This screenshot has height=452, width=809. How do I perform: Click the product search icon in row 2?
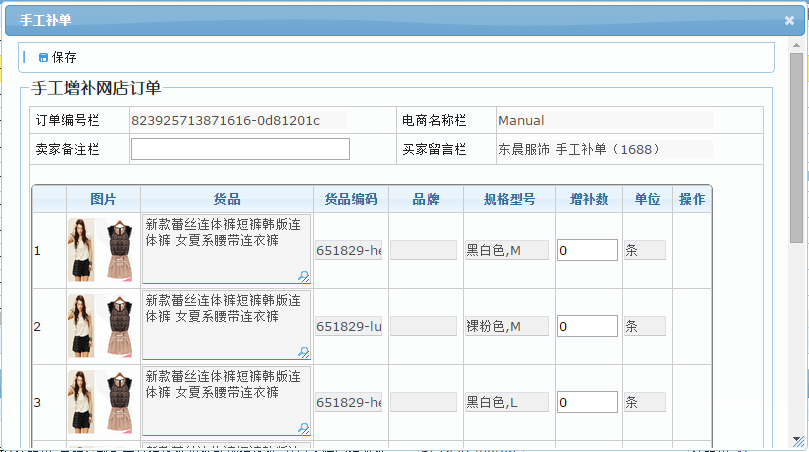[303, 352]
